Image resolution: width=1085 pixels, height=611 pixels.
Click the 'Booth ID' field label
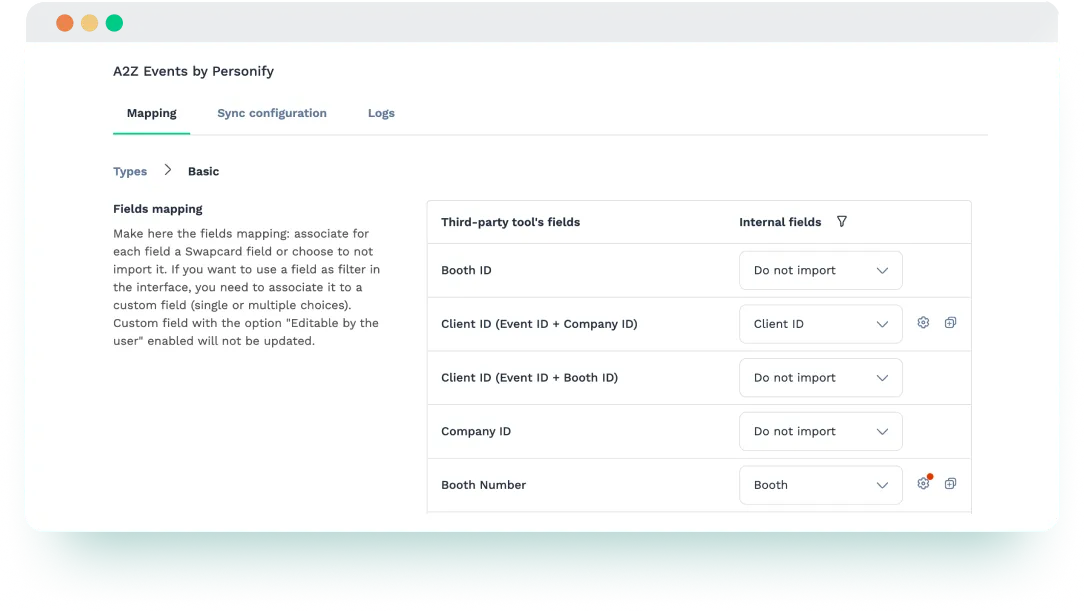click(466, 271)
